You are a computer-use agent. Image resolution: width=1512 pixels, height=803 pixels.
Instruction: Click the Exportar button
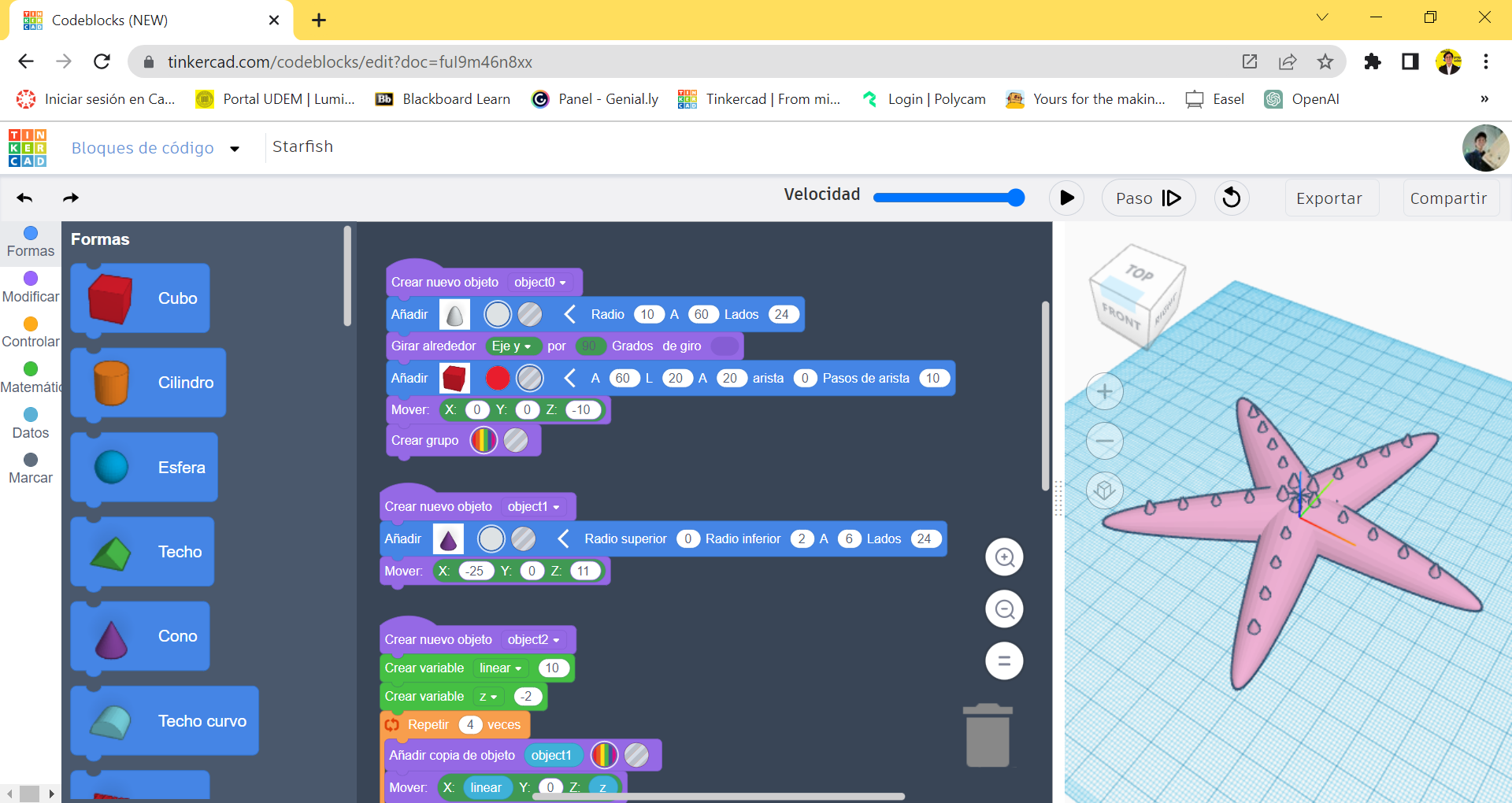click(x=1330, y=198)
